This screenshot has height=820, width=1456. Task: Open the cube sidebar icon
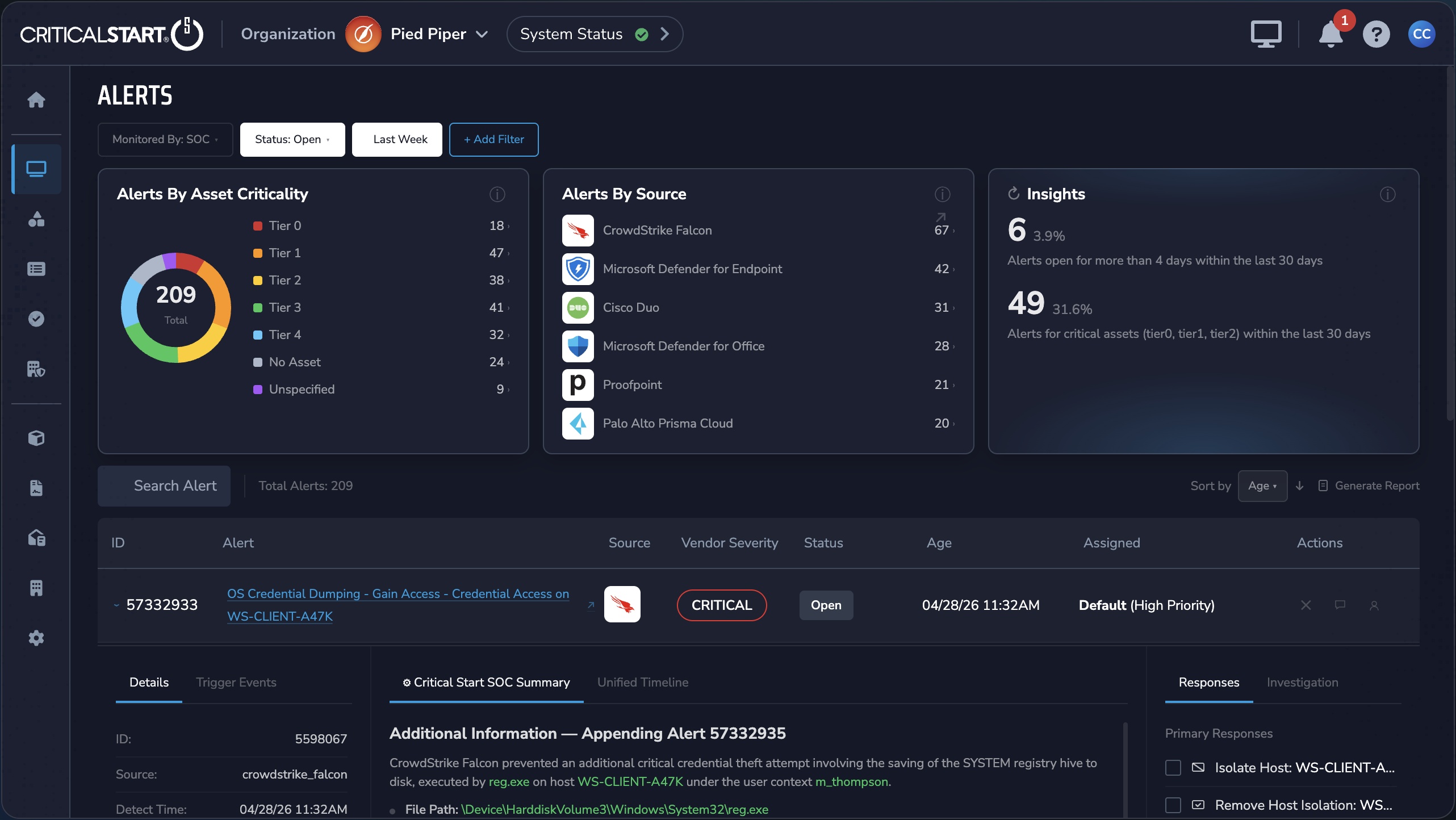(x=36, y=438)
